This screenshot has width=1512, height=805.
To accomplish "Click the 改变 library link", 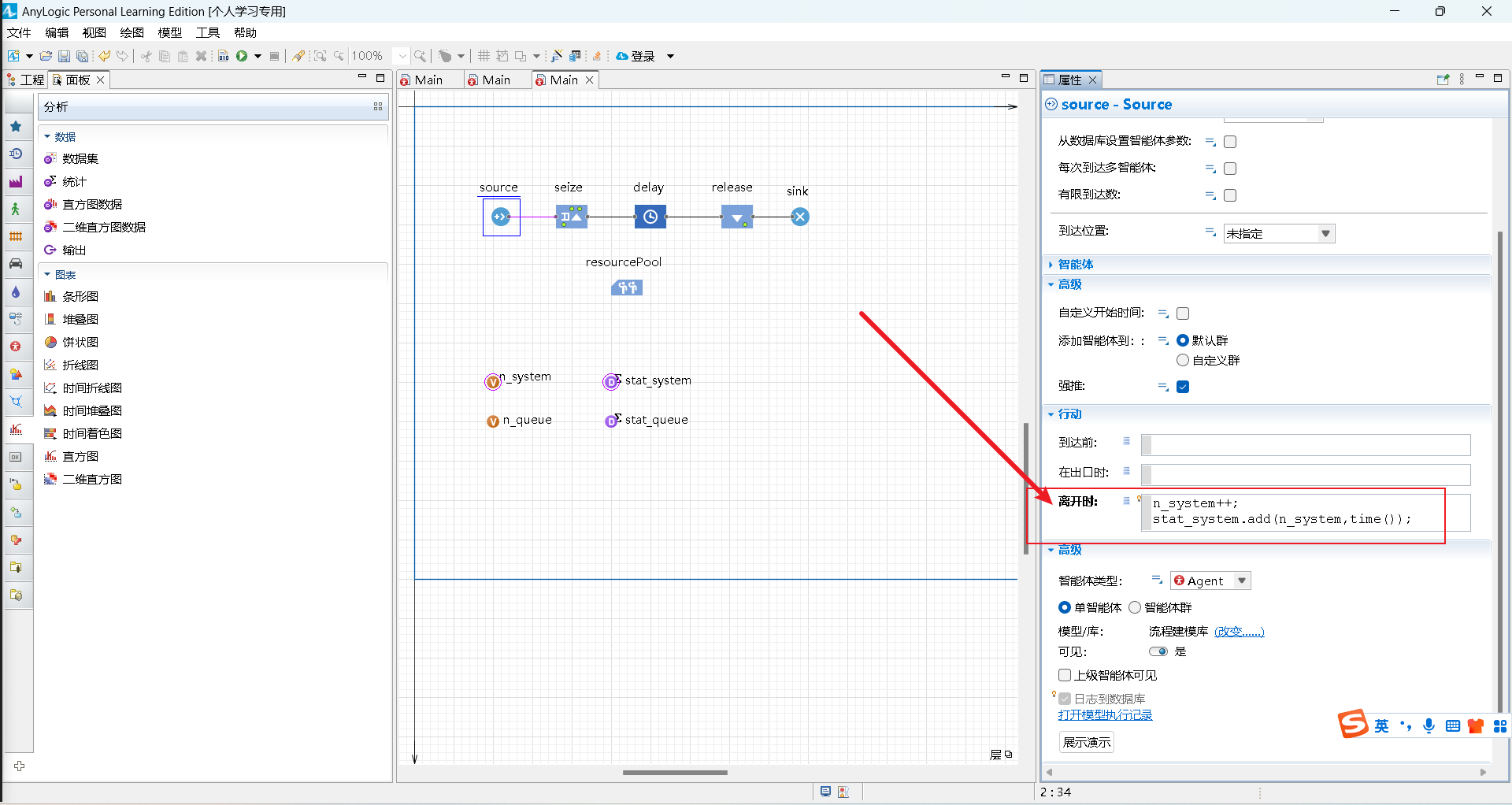I will [x=1239, y=631].
